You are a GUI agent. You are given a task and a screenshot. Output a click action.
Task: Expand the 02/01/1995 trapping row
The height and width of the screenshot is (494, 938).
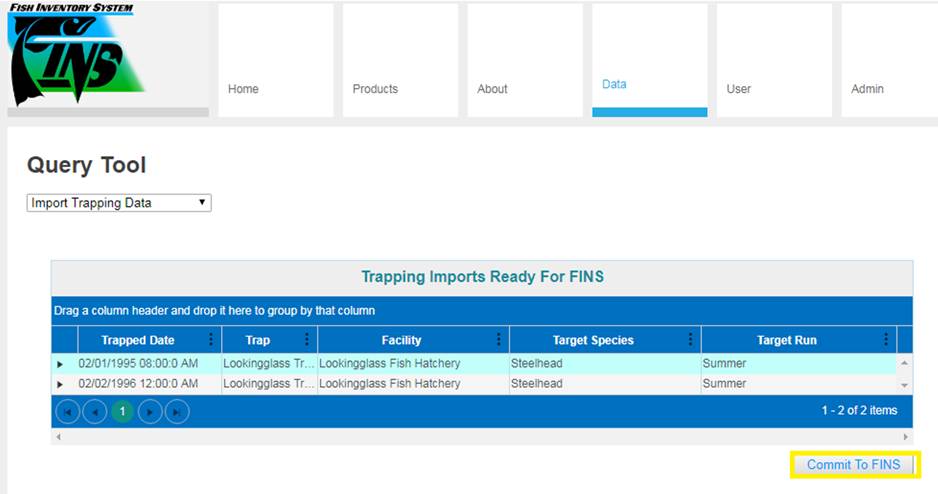pos(60,364)
